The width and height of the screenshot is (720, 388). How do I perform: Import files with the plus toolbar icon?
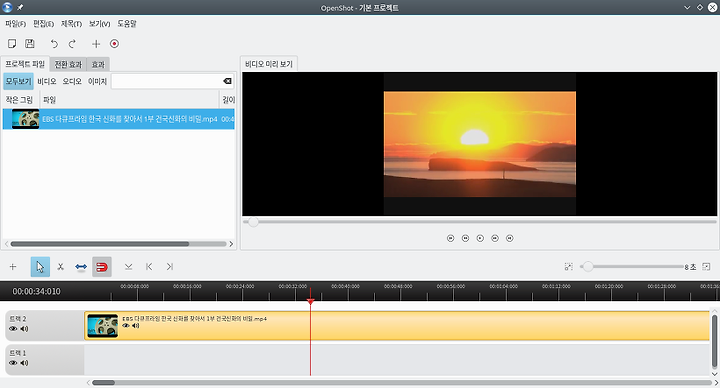(96, 44)
